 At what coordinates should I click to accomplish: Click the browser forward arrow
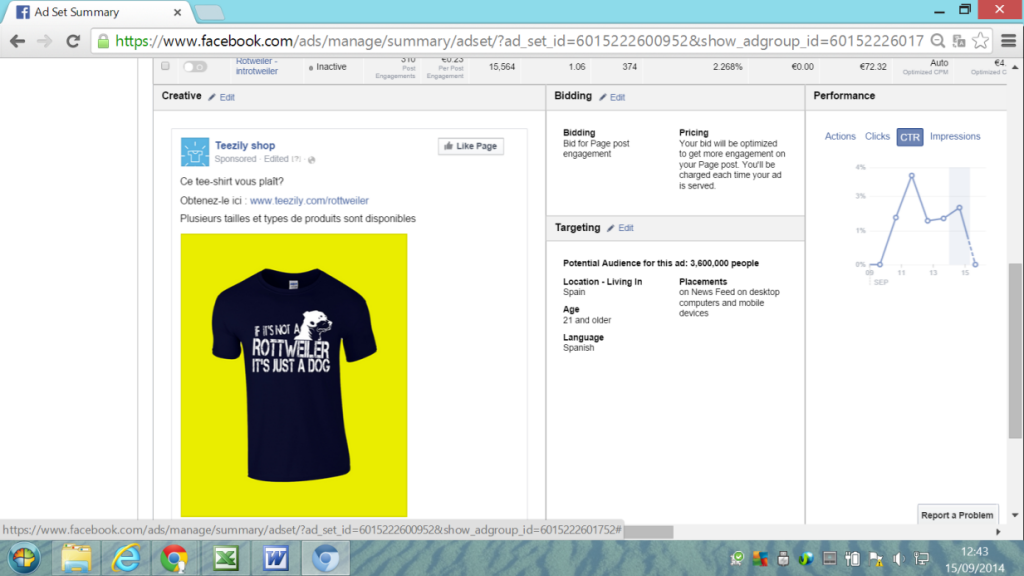[44, 41]
